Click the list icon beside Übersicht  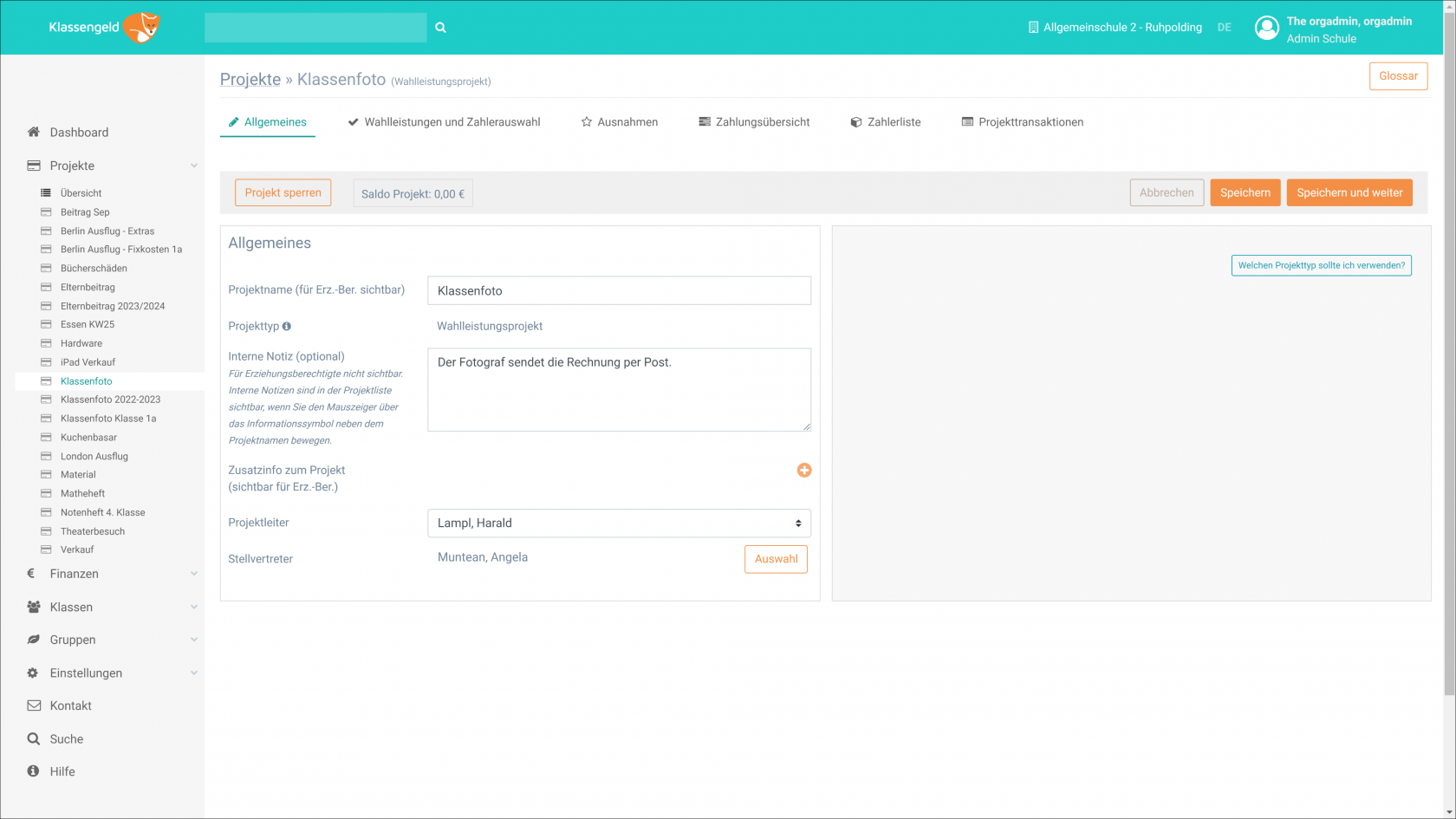[46, 193]
